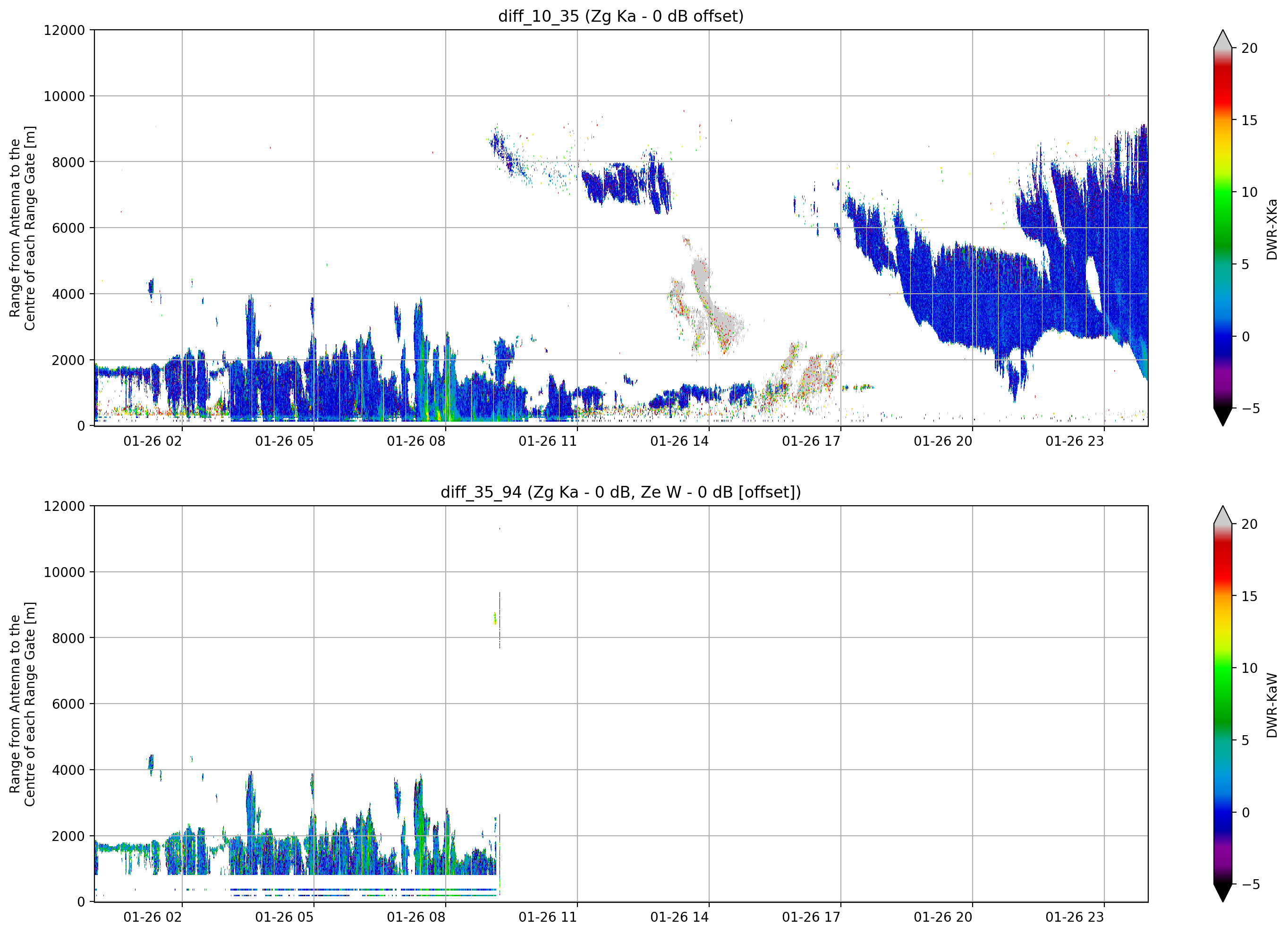This screenshot has width=1288, height=934.
Task: Click top plot x-axis label 01-26 05
Action: click(x=285, y=441)
